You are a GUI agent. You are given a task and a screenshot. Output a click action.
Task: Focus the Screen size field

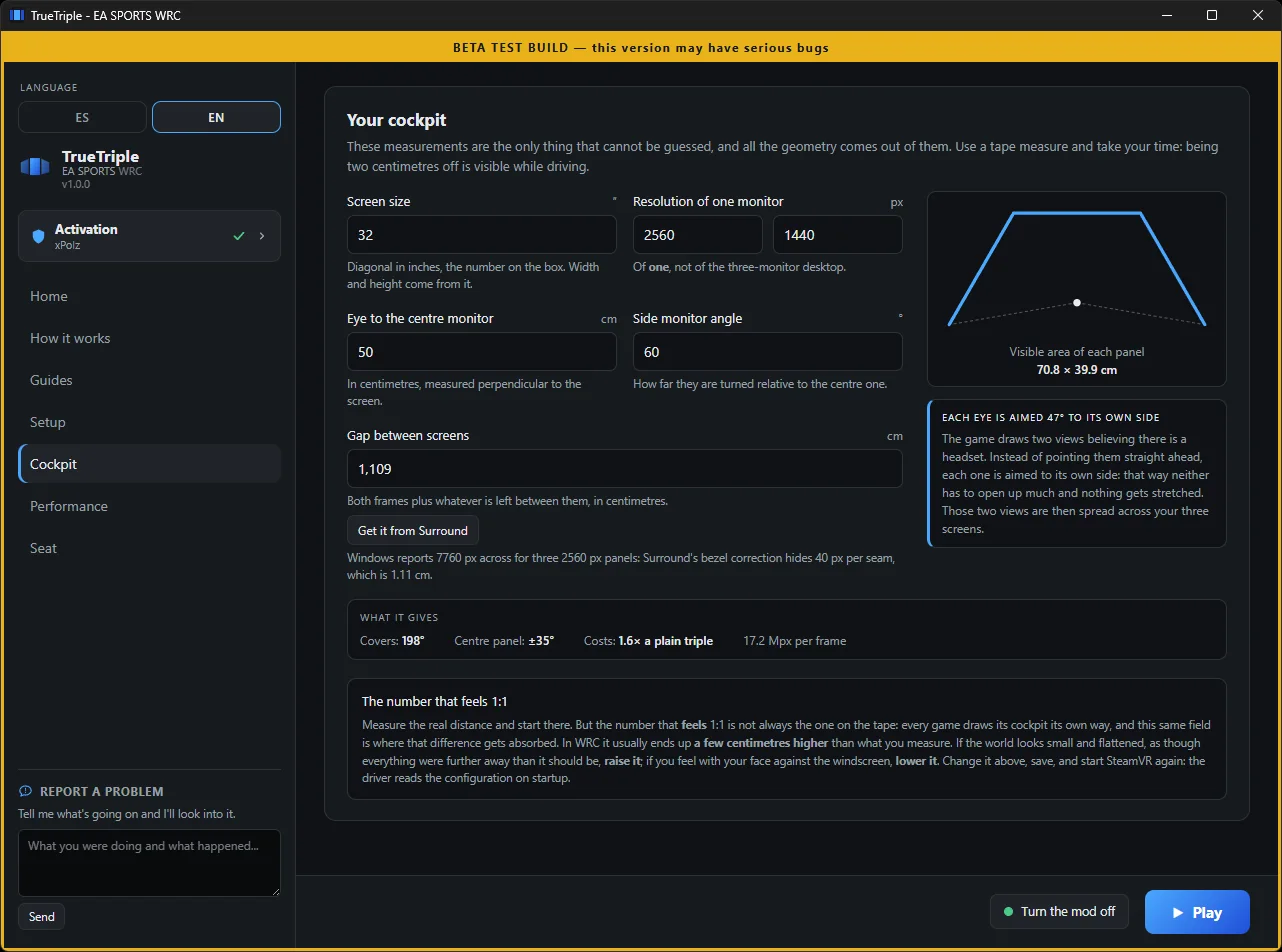pyautogui.click(x=482, y=235)
